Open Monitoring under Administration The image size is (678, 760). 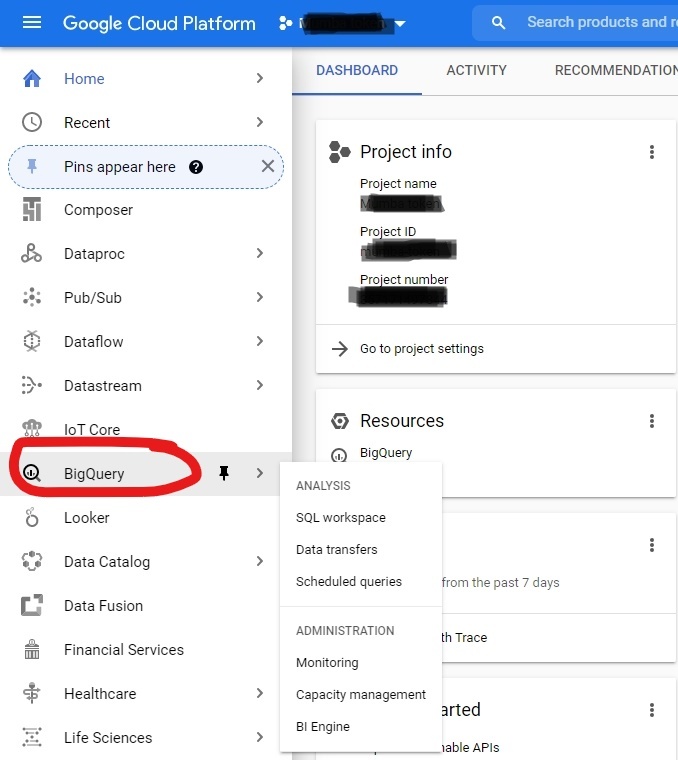point(327,663)
